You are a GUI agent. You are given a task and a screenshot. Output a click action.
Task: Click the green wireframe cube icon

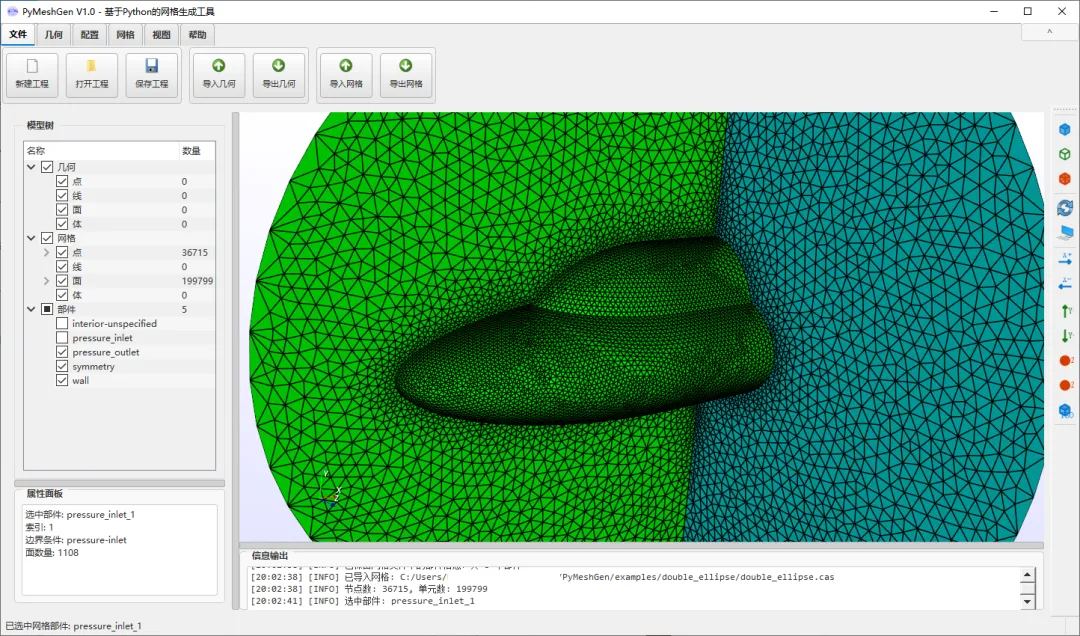pyautogui.click(x=1065, y=154)
